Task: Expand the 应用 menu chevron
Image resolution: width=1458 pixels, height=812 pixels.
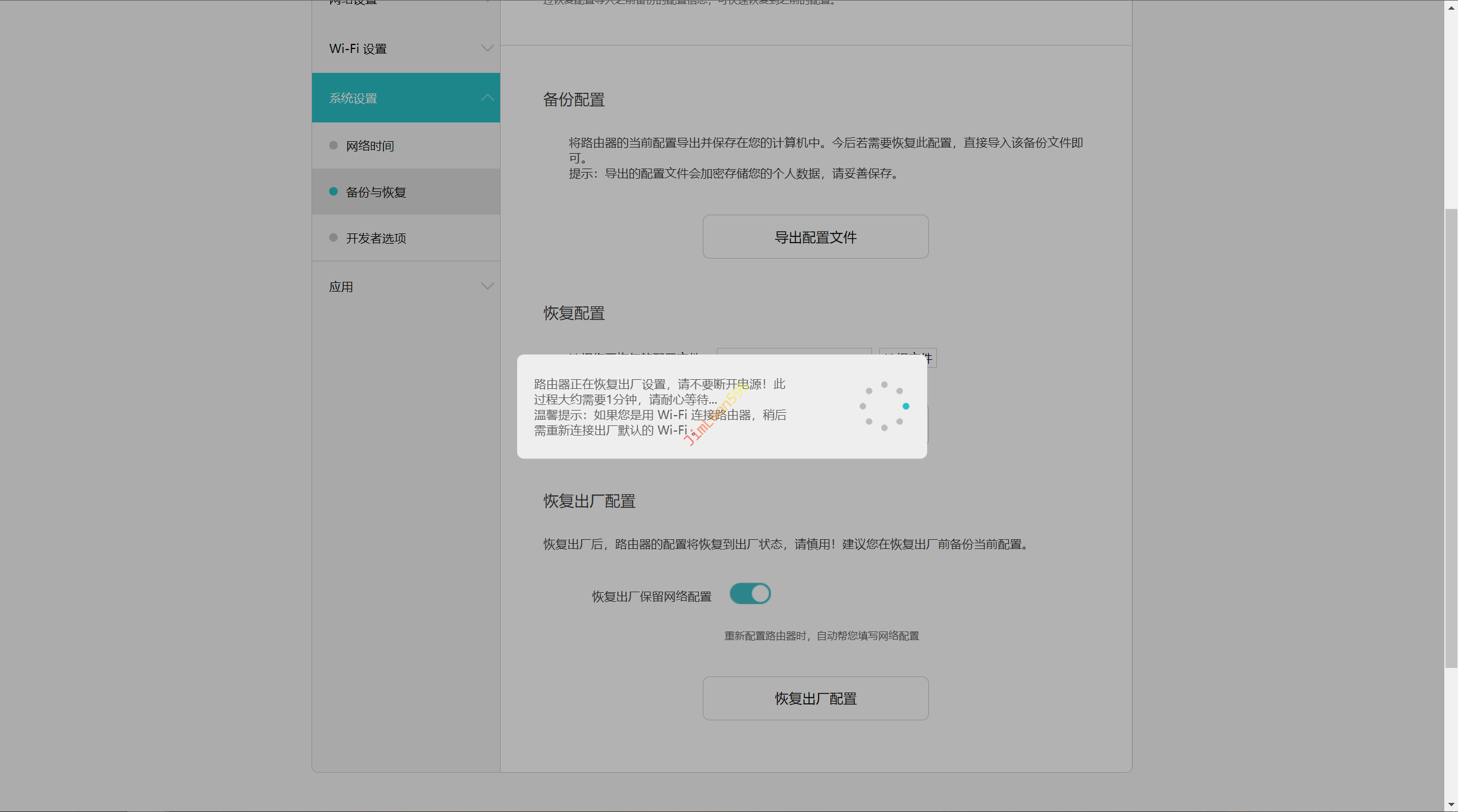Action: 487,286
